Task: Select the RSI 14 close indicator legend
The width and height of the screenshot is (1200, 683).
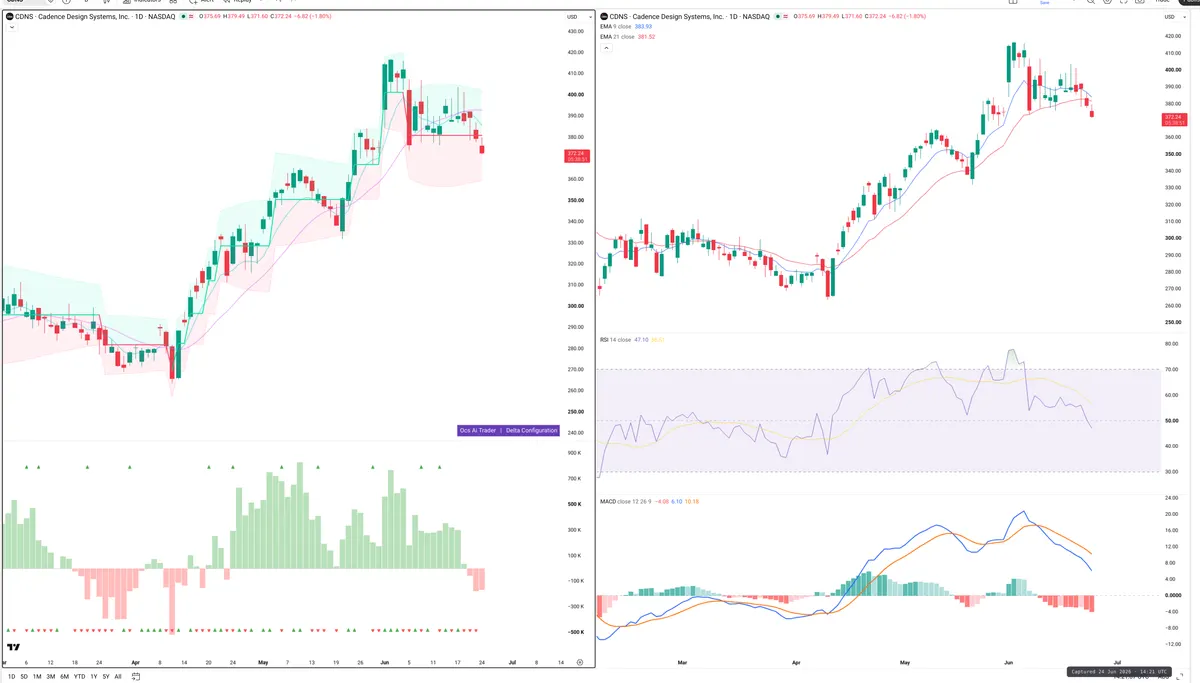Action: pyautogui.click(x=616, y=340)
